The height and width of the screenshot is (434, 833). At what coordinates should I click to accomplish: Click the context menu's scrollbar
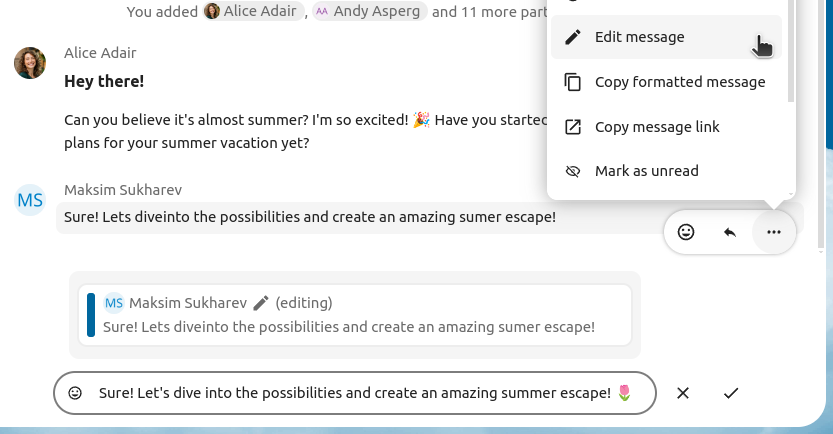coord(791,50)
